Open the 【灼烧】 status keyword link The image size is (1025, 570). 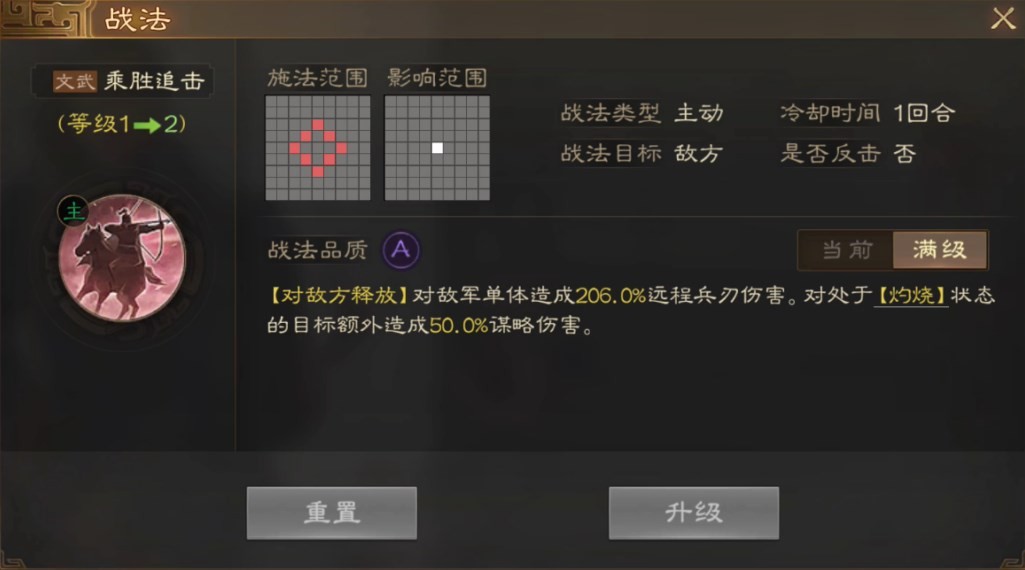coord(911,295)
